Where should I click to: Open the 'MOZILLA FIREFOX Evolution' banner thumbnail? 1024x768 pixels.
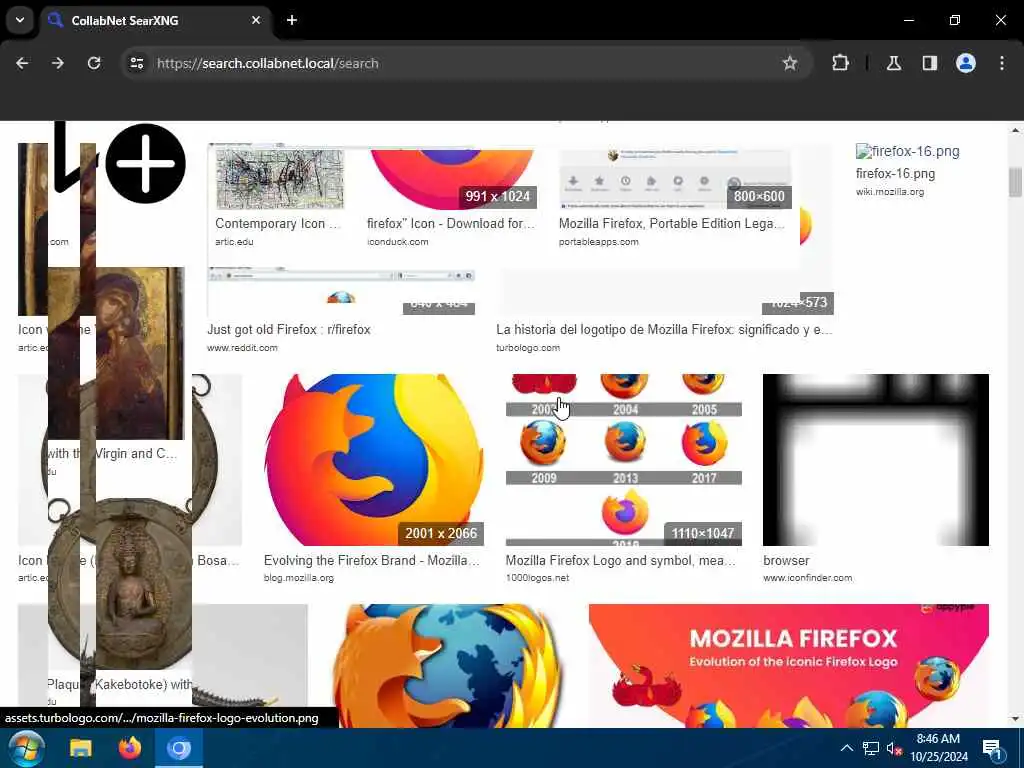point(789,665)
